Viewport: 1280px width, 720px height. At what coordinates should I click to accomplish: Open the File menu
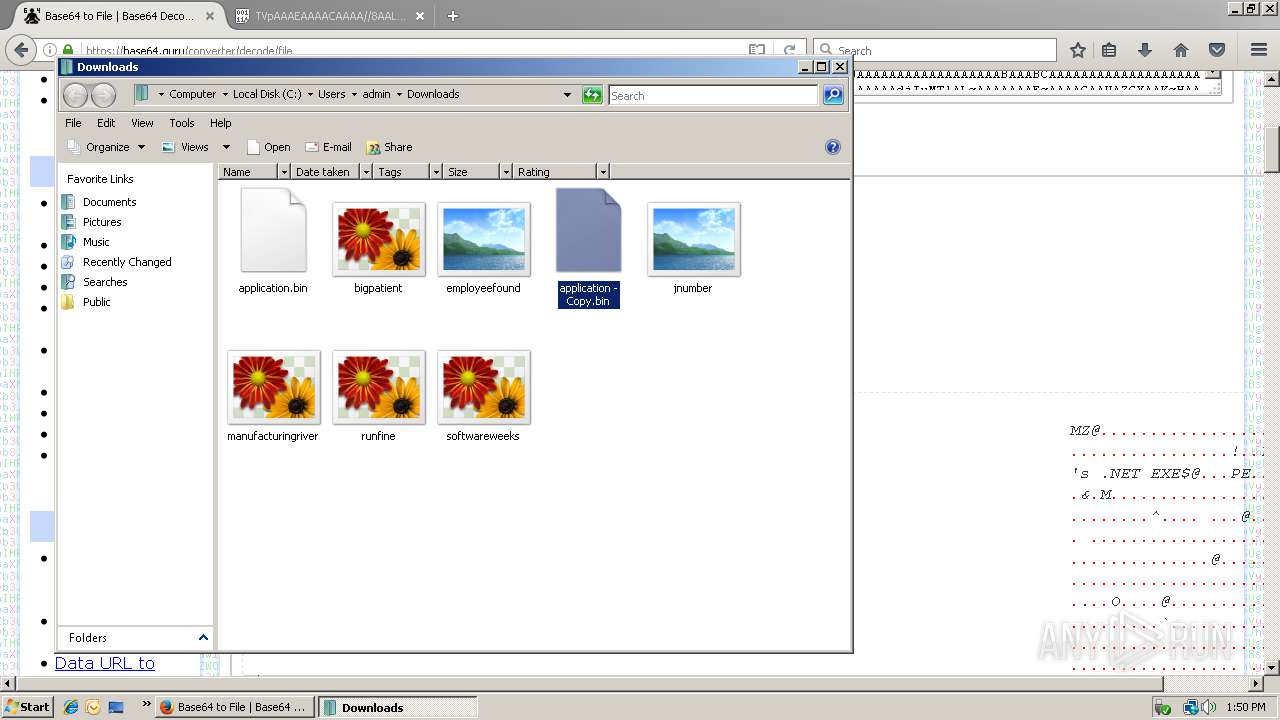pos(73,123)
